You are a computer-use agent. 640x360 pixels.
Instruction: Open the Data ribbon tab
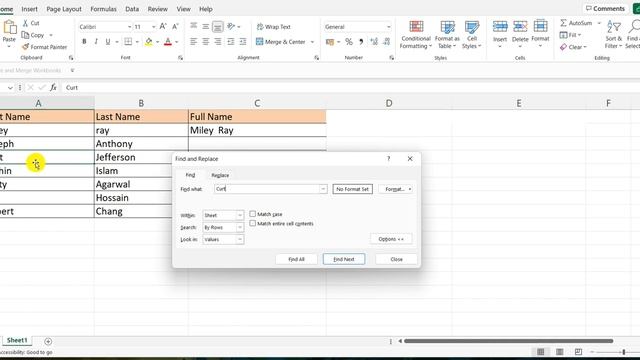(132, 9)
